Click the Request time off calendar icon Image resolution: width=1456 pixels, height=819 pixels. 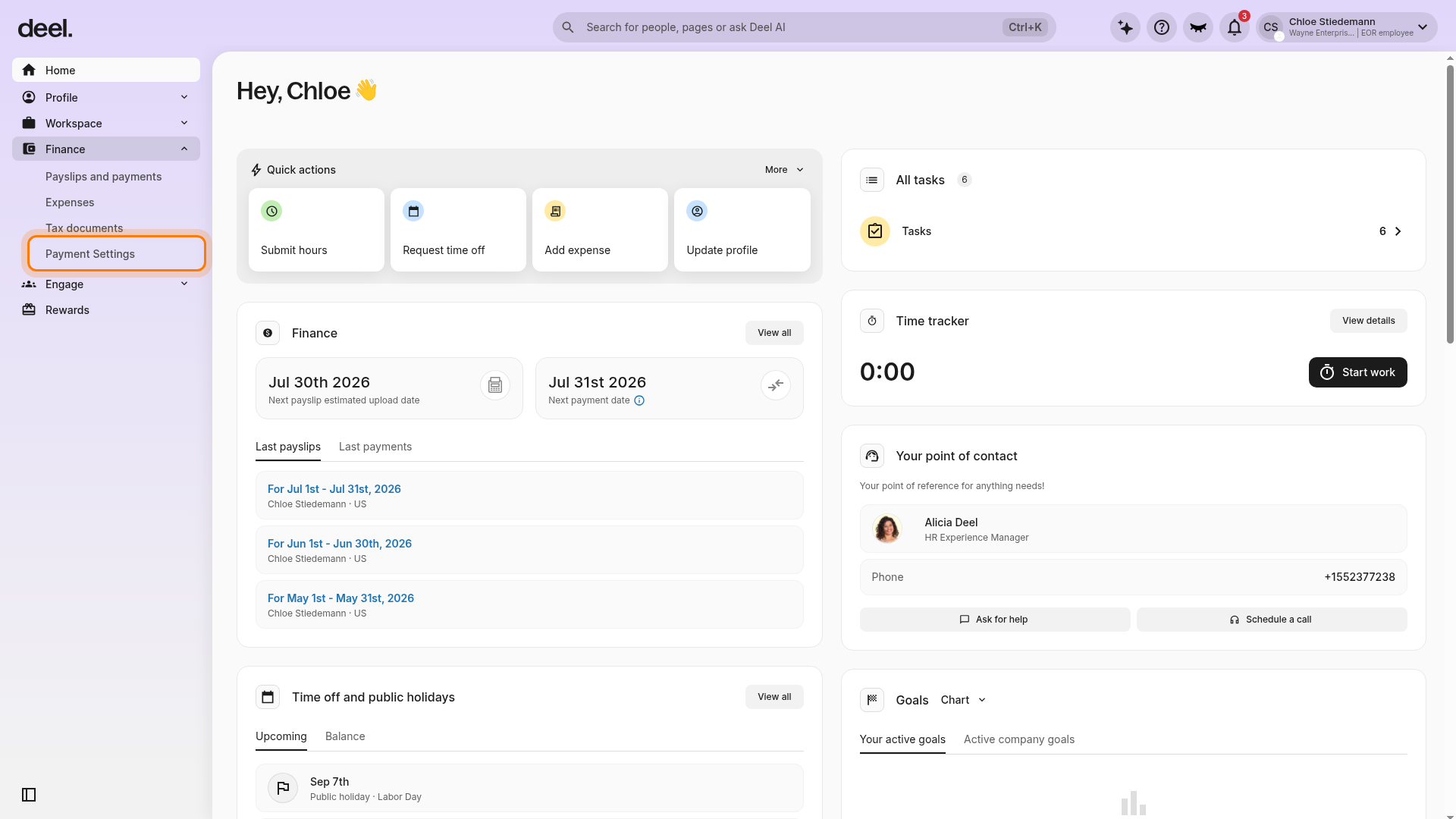(413, 211)
